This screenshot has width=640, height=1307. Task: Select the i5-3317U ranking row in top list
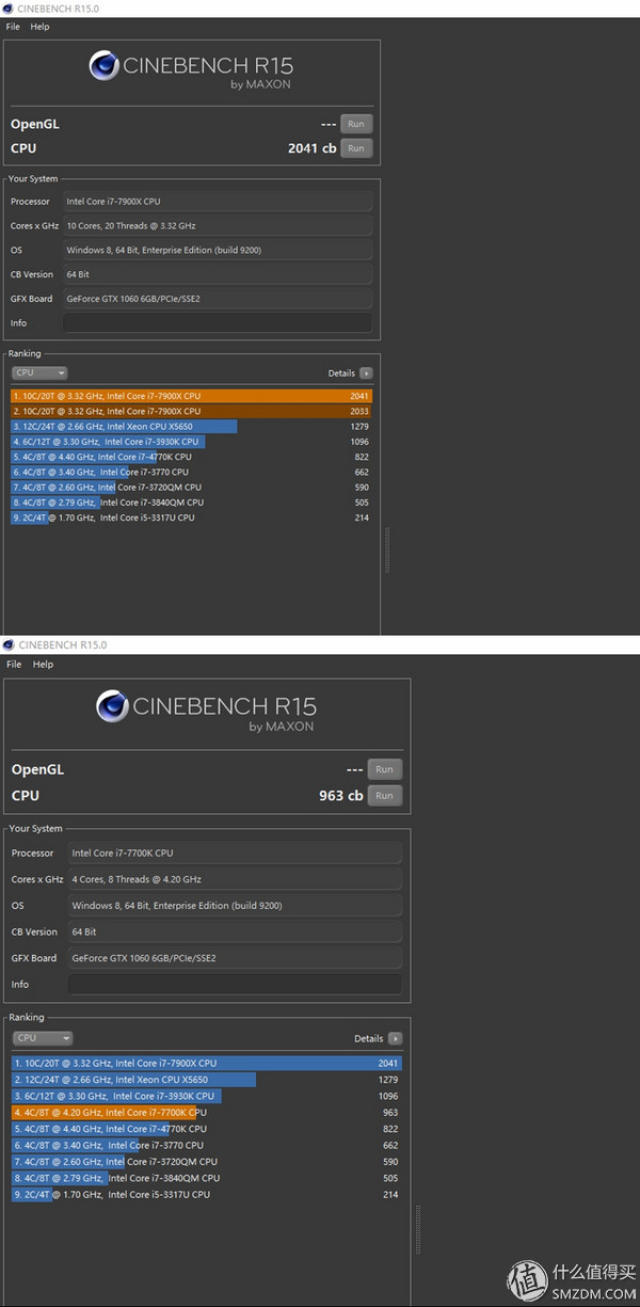[x=191, y=518]
